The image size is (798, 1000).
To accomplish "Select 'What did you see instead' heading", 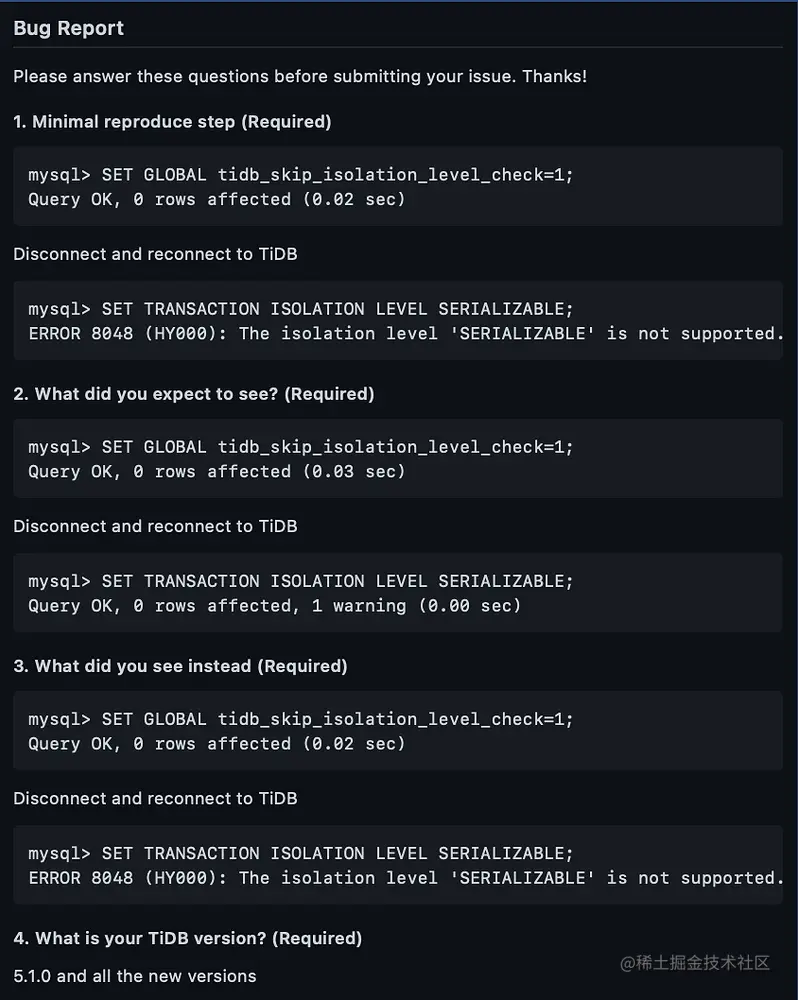I will 180,666.
